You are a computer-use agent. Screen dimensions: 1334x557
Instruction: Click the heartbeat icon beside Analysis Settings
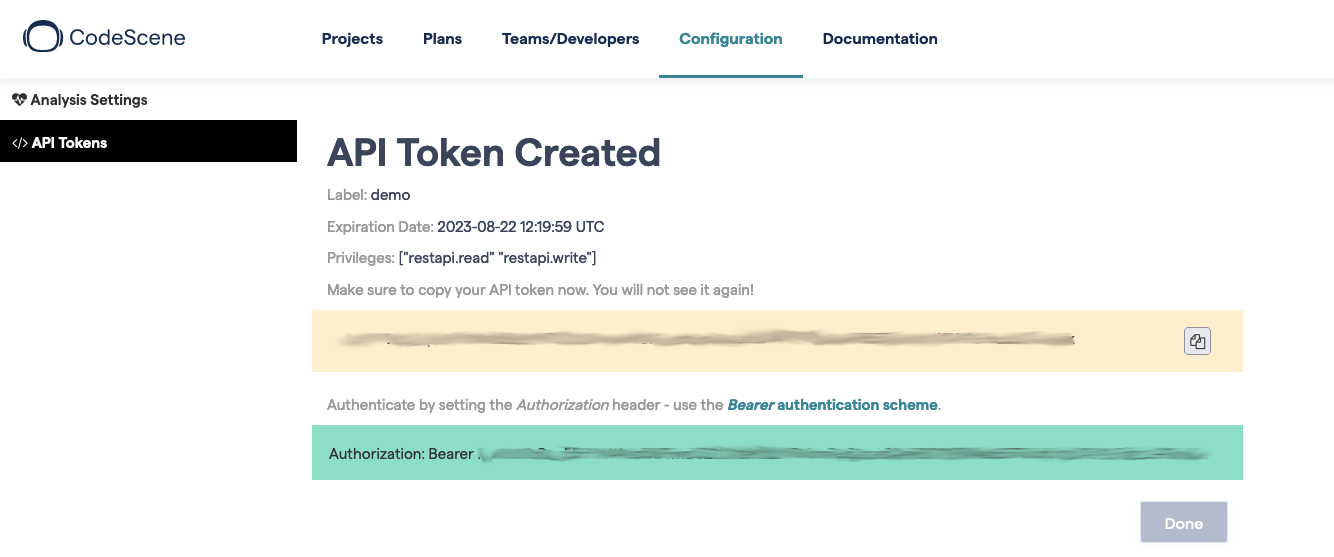click(19, 100)
